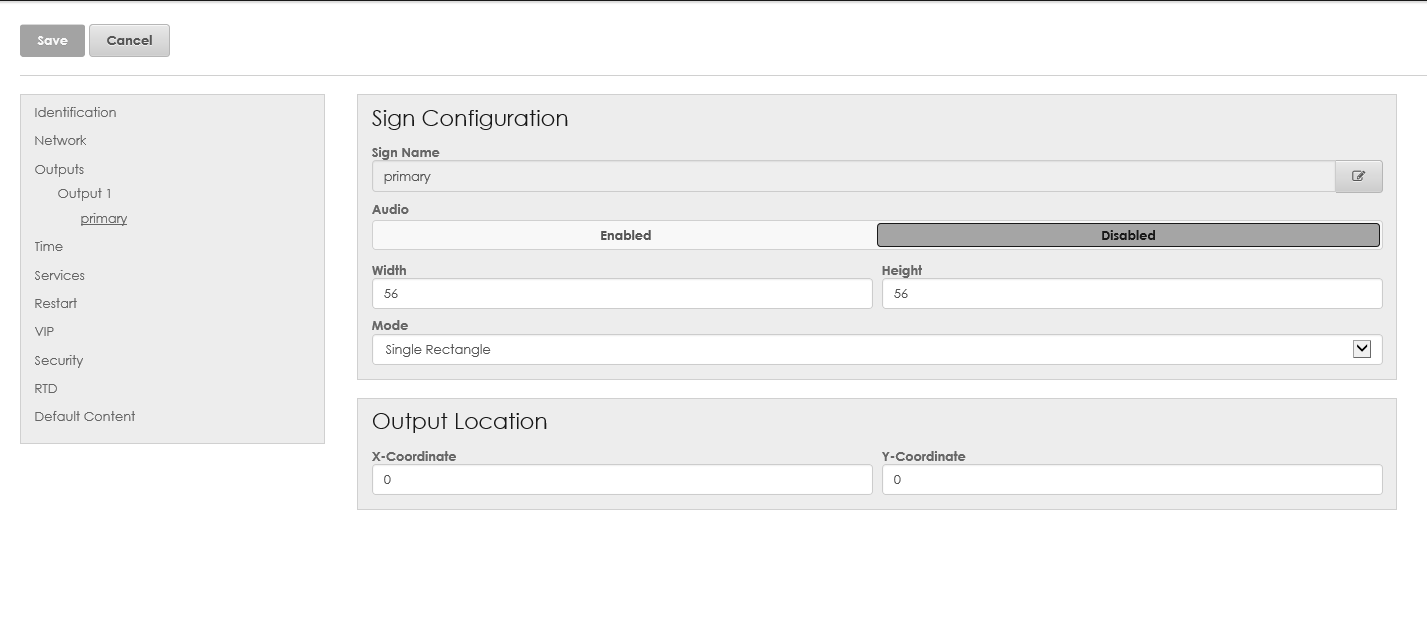This screenshot has width=1427, height=623.
Task: Enable audio for the sign
Action: 625,235
